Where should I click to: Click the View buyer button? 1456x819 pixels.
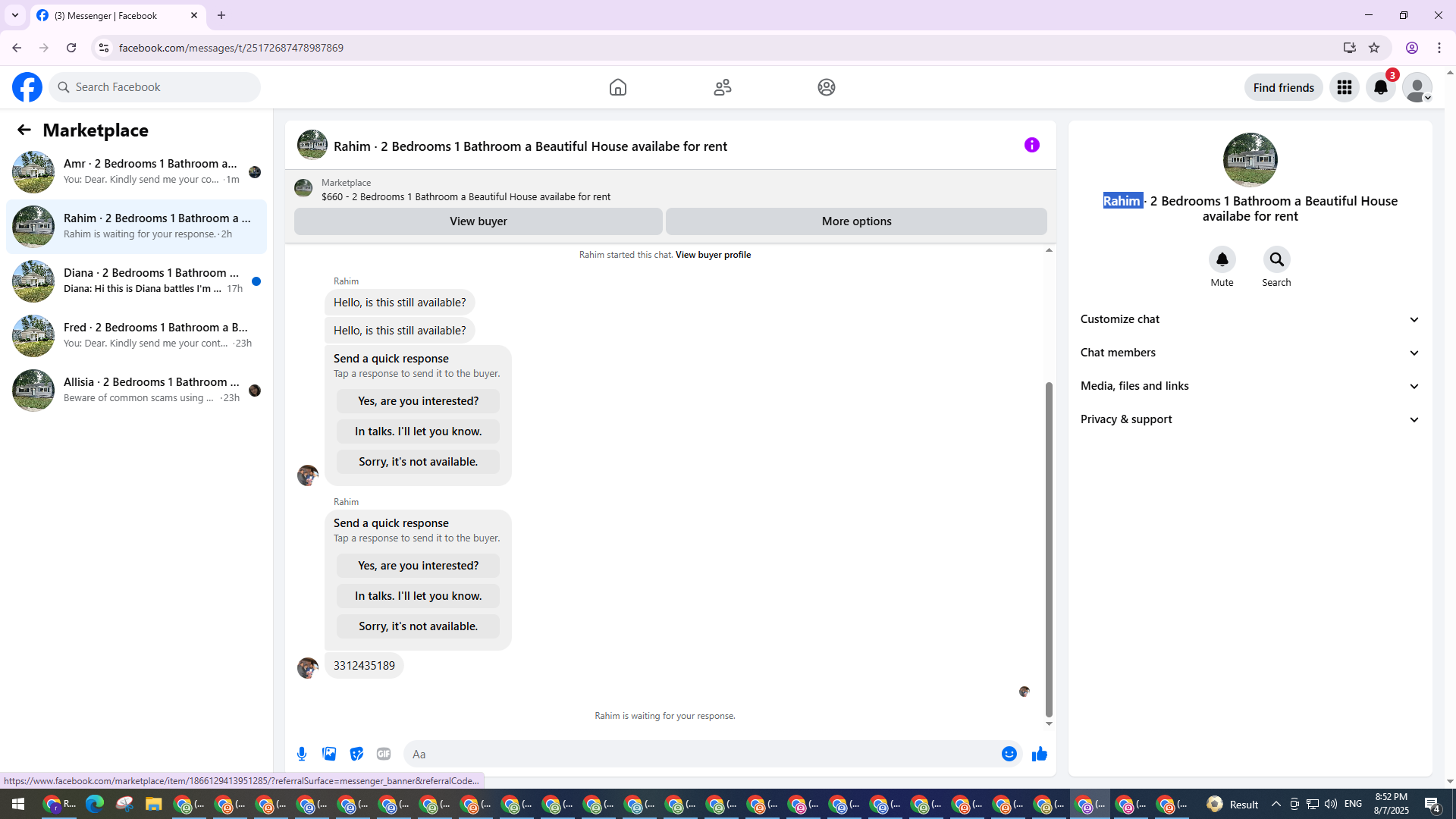point(479,221)
